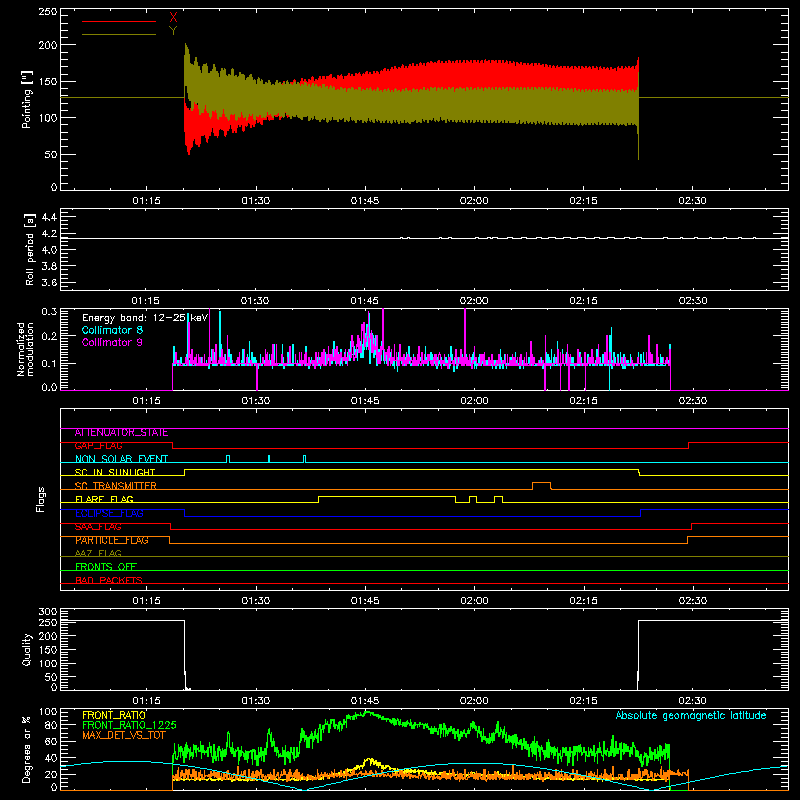Click the 02:30 tick under the flags plot
Screen dimensions: 800x800
[x=692, y=601]
